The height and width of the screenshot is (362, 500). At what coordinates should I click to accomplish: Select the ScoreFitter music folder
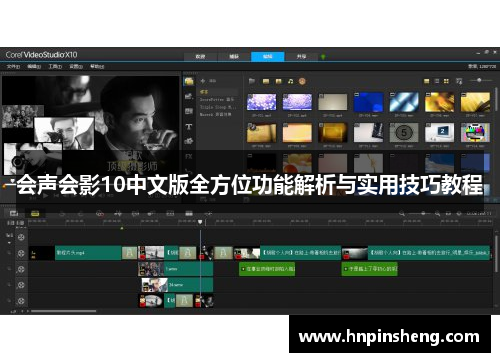point(218,99)
